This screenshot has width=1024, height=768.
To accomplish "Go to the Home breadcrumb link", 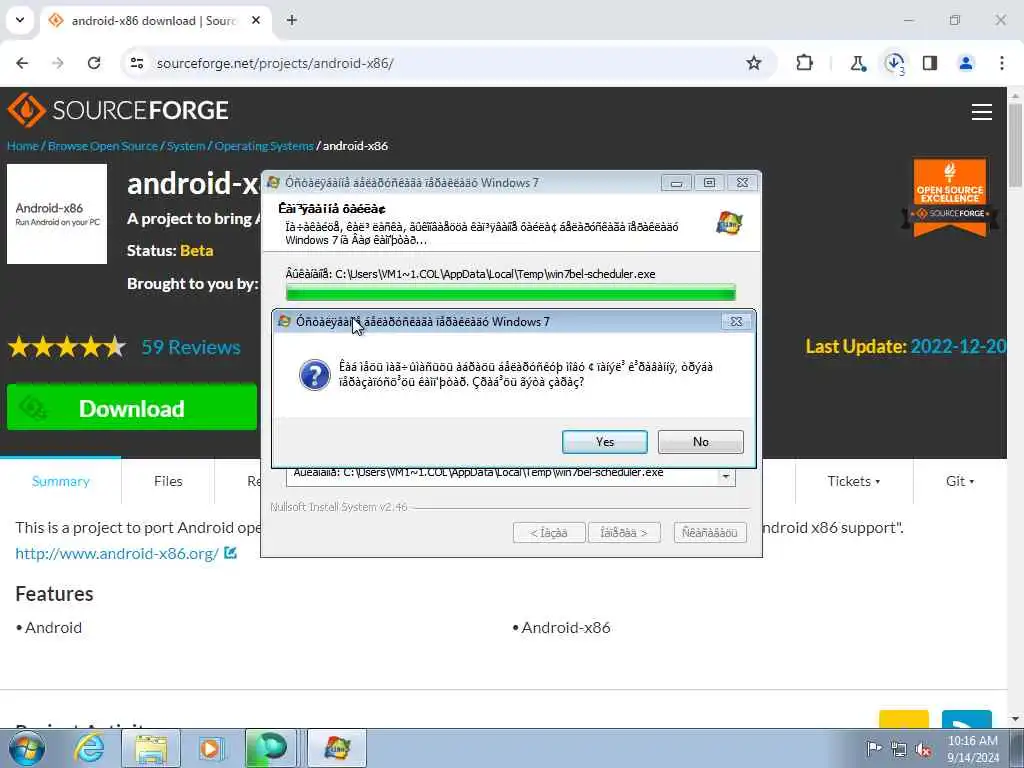I will coord(23,146).
